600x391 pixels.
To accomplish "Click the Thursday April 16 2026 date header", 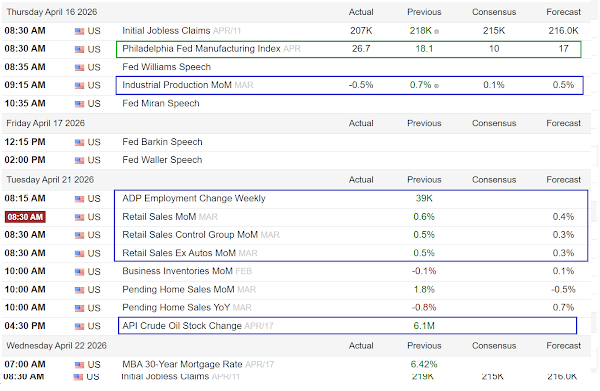I will tap(52, 12).
